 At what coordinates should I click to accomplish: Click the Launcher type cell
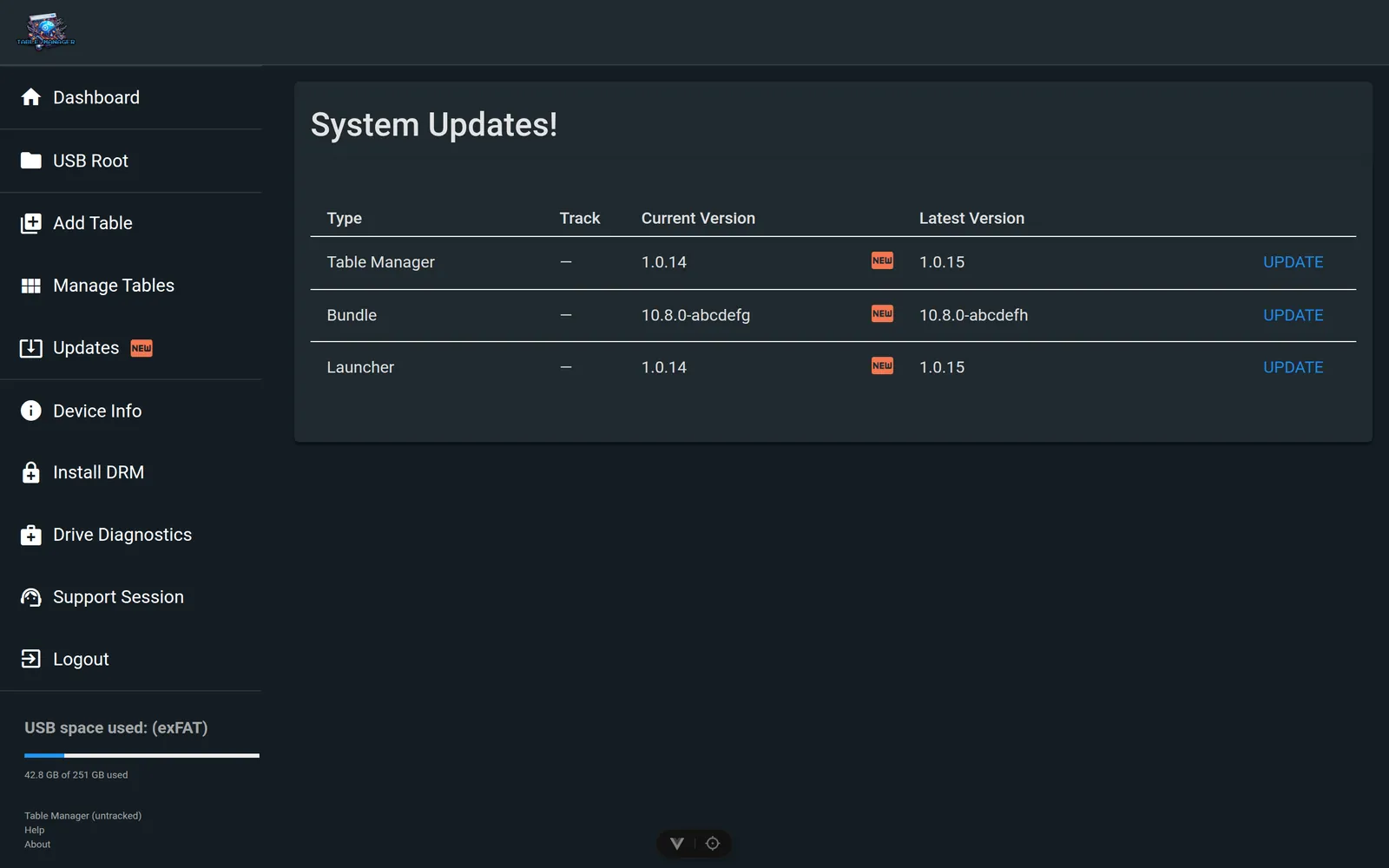[x=360, y=367]
